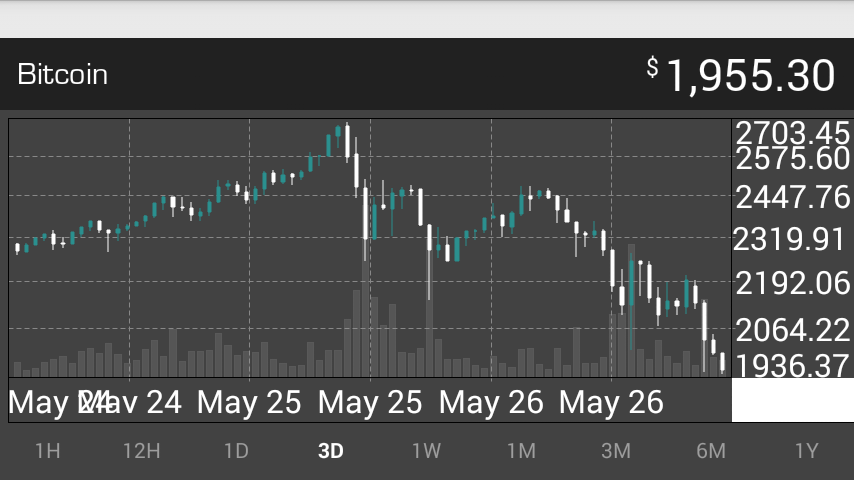Click the last May 26 date label
The width and height of the screenshot is (854, 480).
click(611, 402)
